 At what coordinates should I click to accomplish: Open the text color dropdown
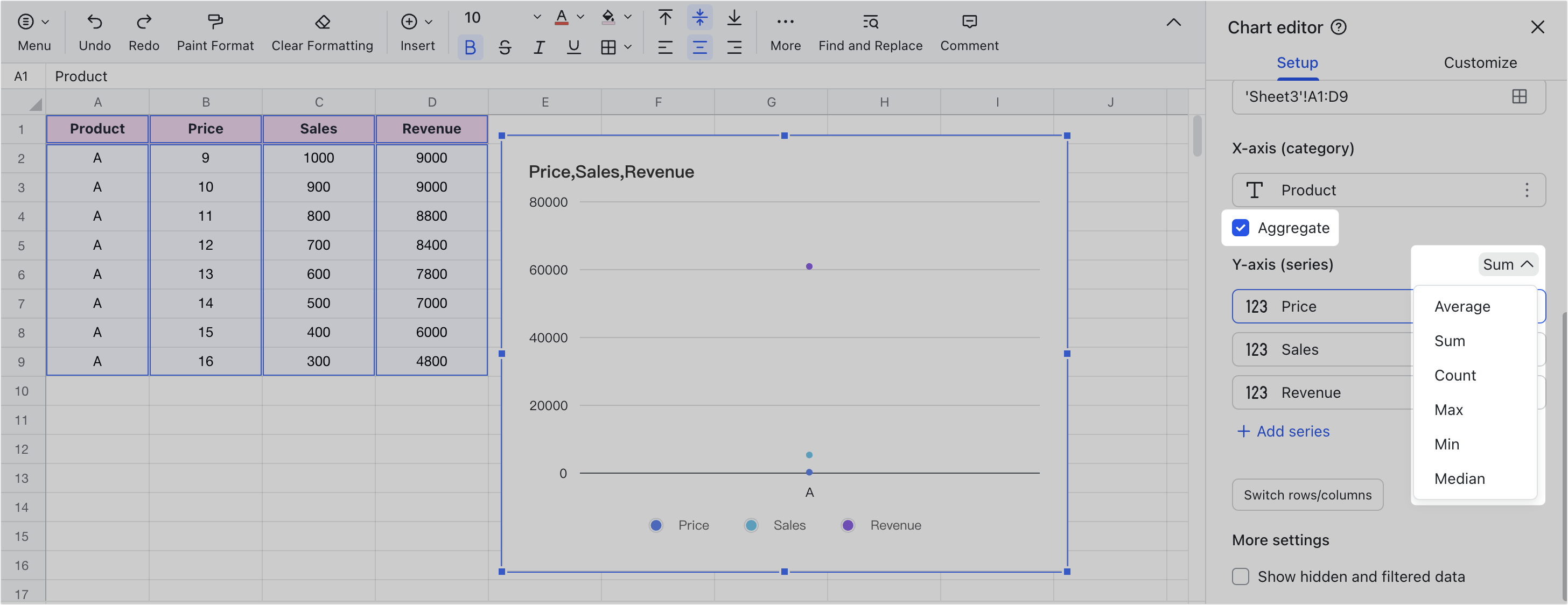580,17
